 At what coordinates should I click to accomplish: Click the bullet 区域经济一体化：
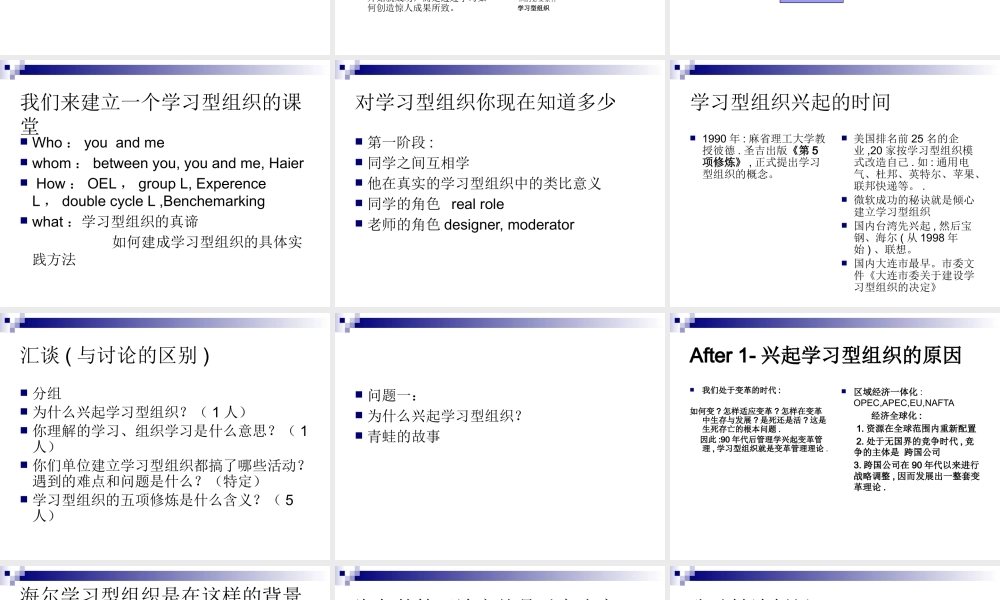point(888,392)
